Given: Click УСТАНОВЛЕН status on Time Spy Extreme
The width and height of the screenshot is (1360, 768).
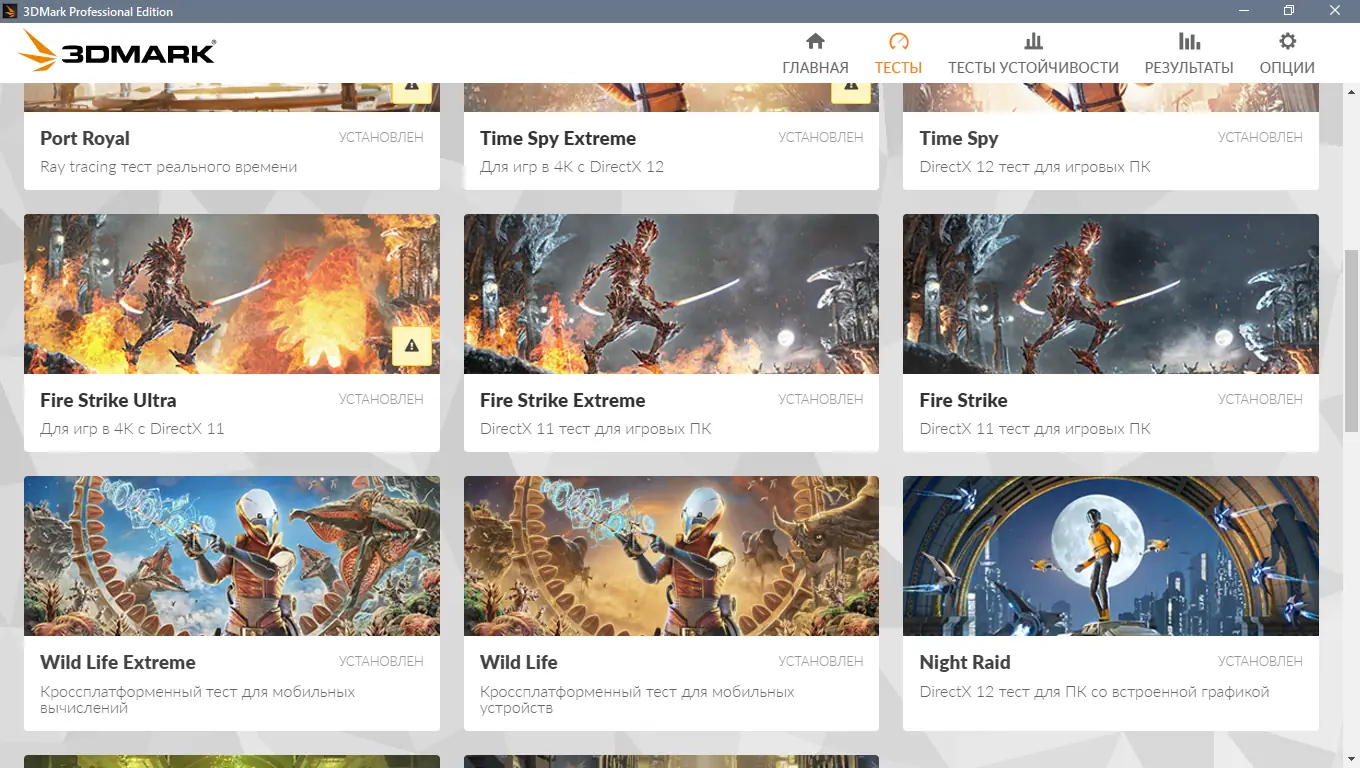Looking at the screenshot, I should [x=821, y=137].
